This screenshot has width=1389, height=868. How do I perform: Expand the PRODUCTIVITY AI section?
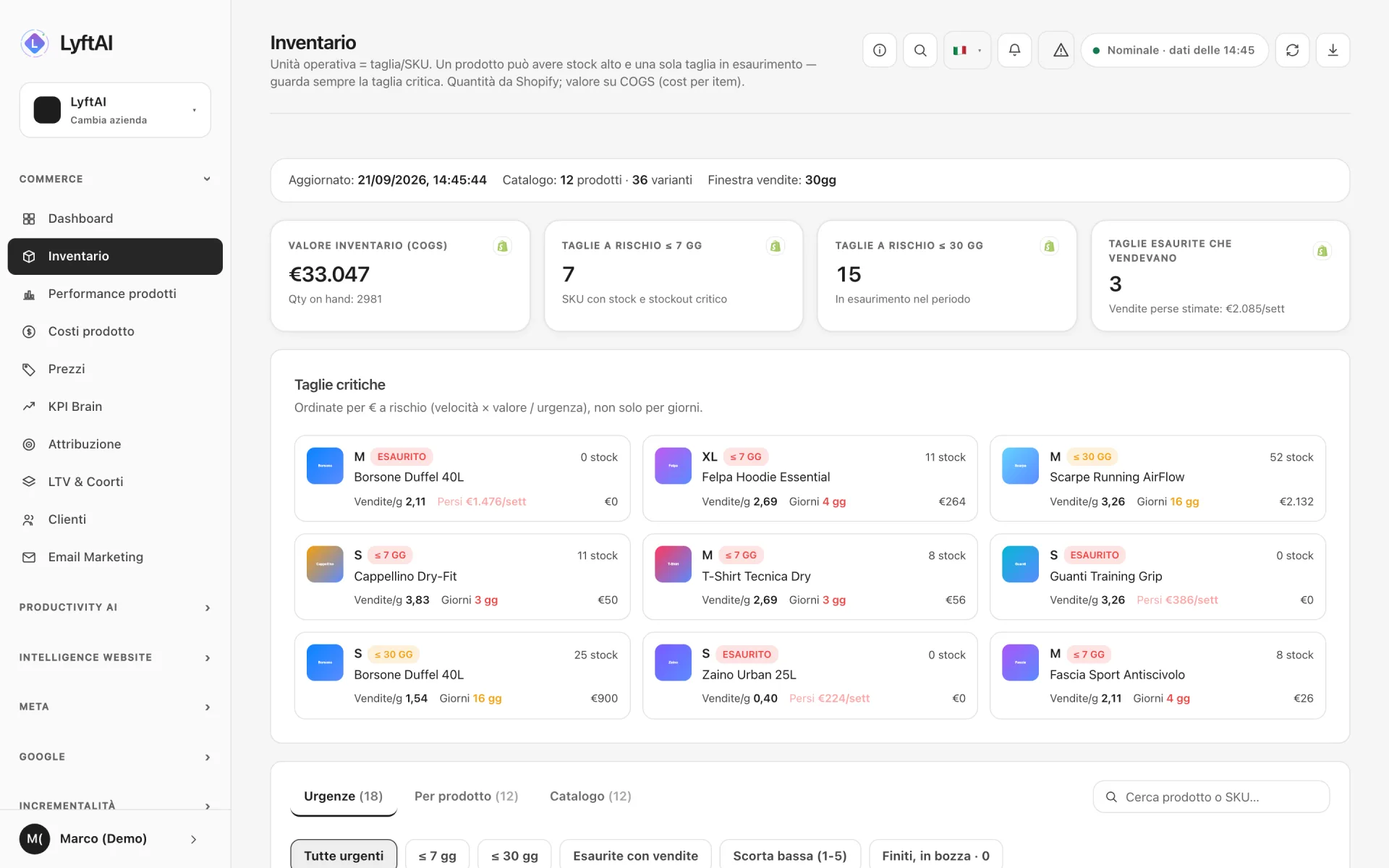point(115,608)
